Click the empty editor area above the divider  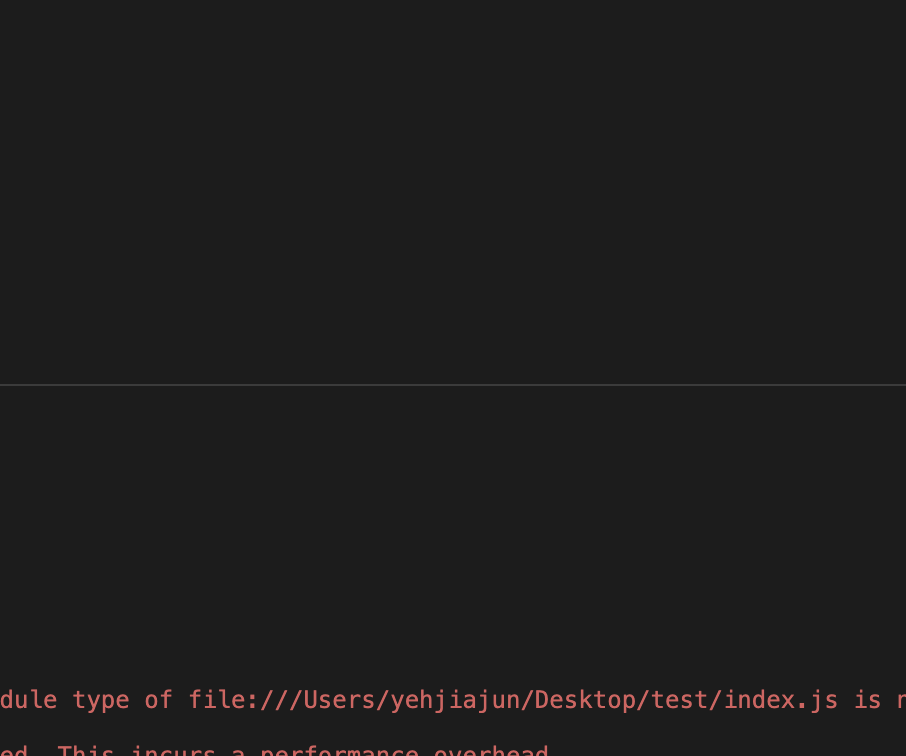point(453,190)
